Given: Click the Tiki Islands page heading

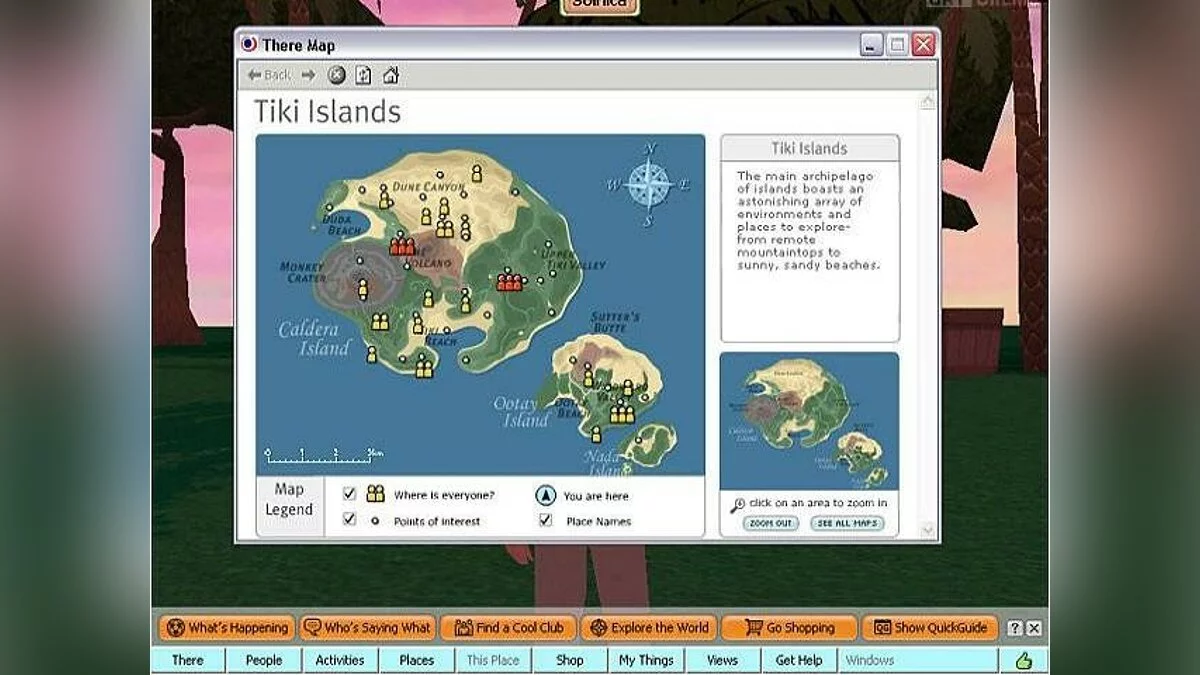Looking at the screenshot, I should [x=327, y=111].
